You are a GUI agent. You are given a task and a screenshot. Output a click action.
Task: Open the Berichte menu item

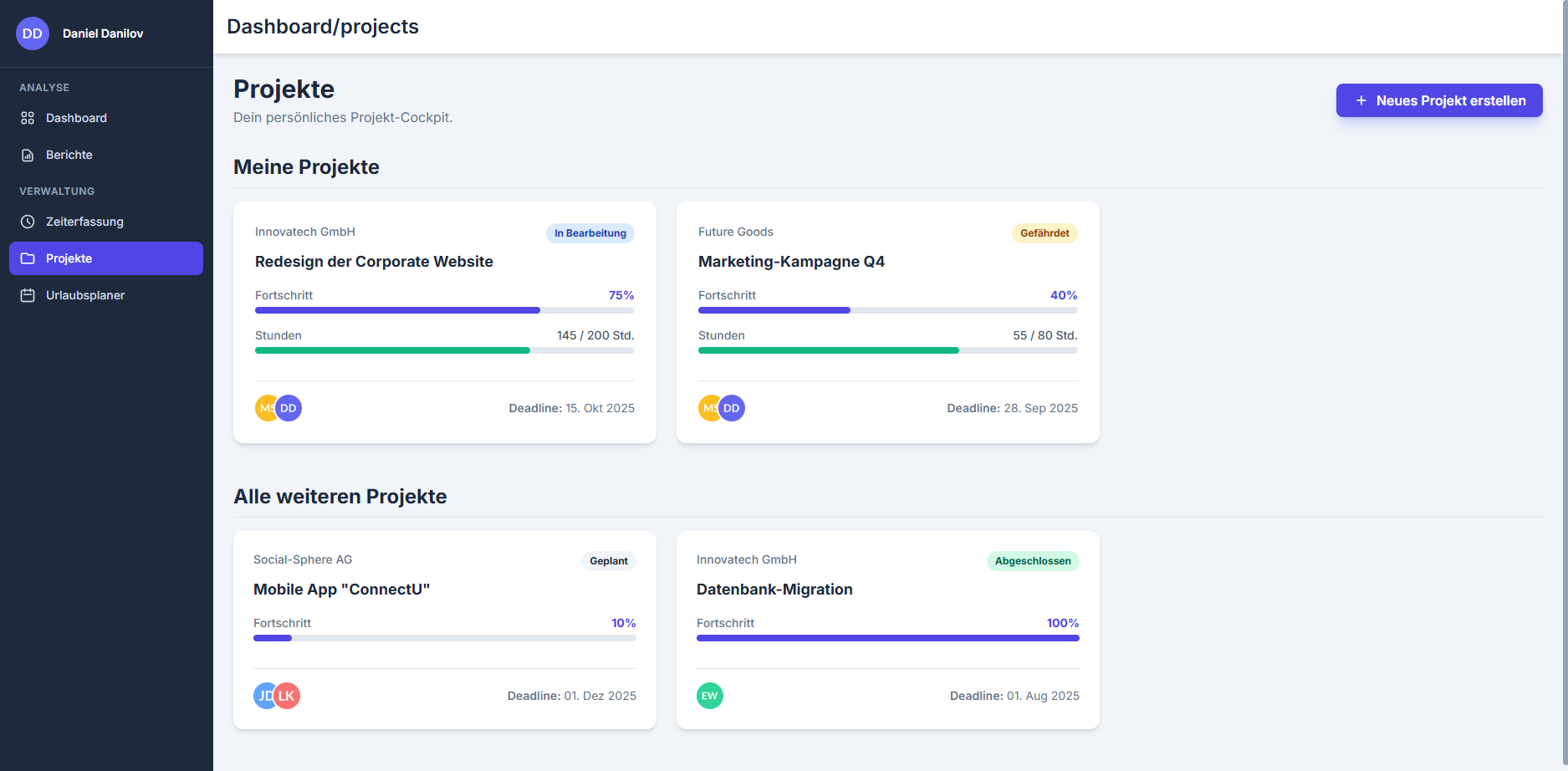(x=69, y=155)
